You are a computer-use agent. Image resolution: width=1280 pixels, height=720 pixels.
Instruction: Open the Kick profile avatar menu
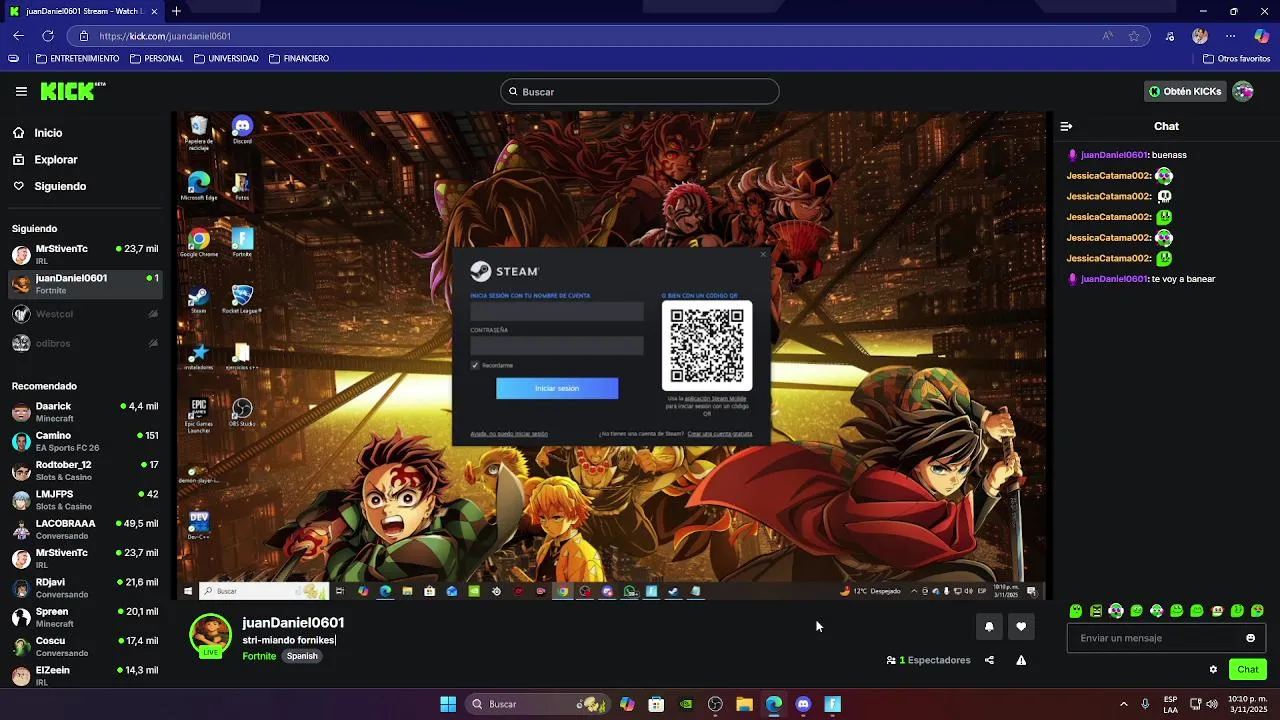tap(1243, 91)
